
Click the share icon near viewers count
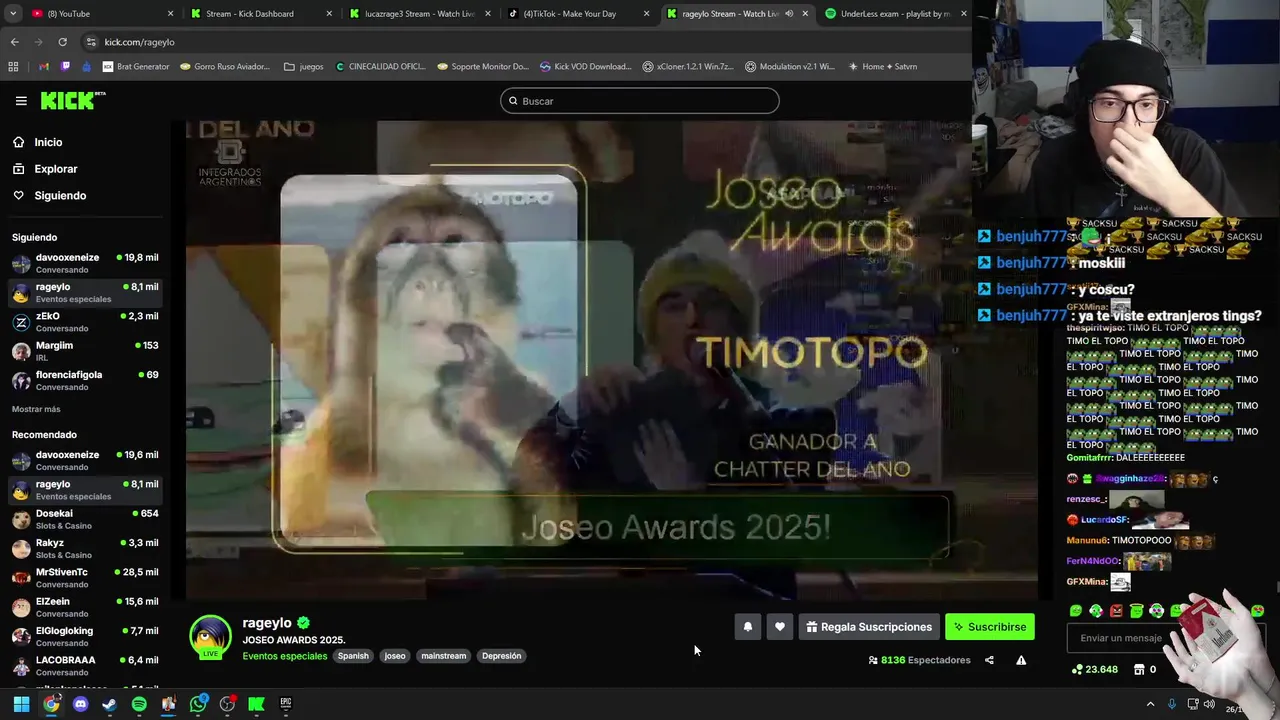[989, 660]
